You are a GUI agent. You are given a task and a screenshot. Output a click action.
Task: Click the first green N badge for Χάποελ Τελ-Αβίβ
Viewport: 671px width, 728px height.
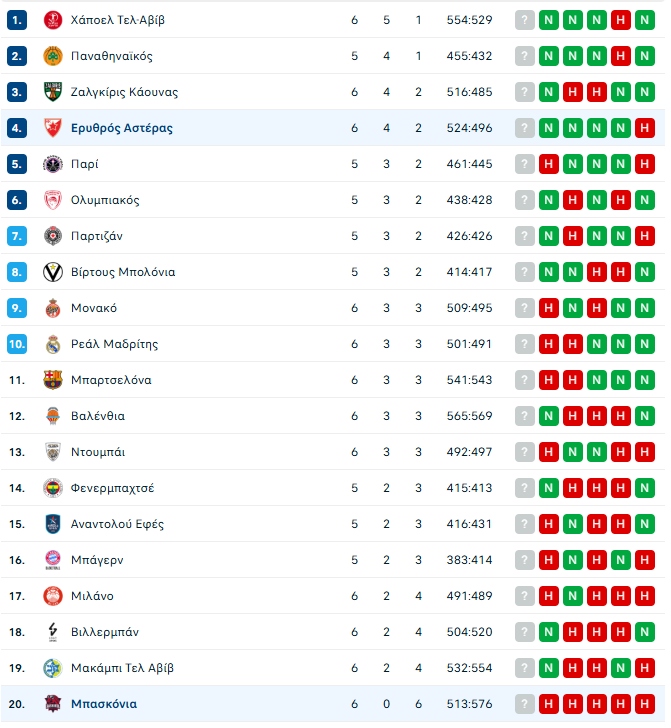pyautogui.click(x=549, y=20)
